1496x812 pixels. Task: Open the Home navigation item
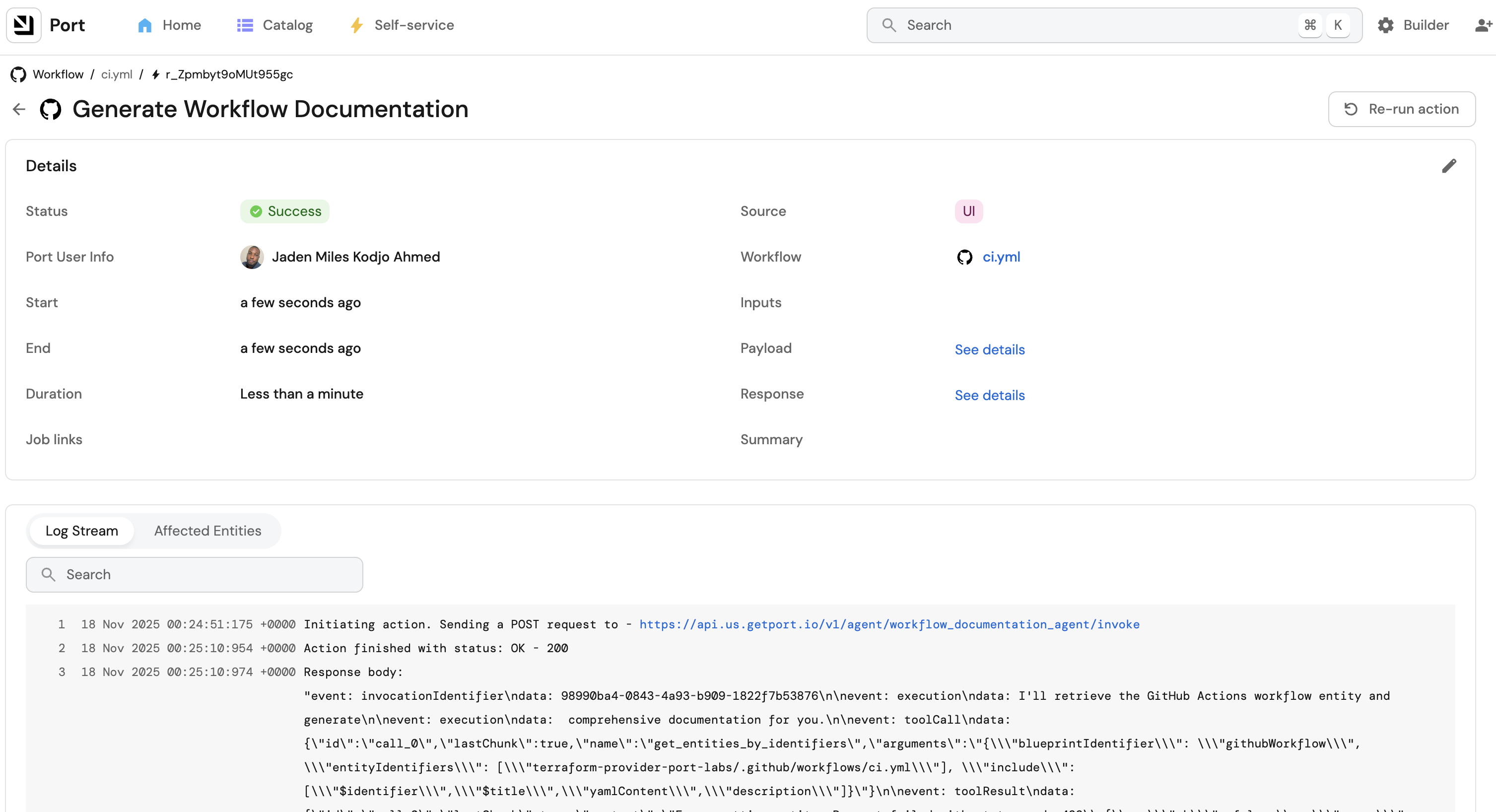[x=169, y=25]
